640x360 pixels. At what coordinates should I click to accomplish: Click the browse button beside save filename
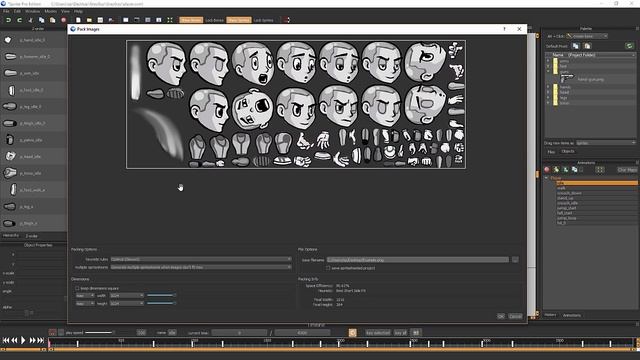[x=515, y=260]
